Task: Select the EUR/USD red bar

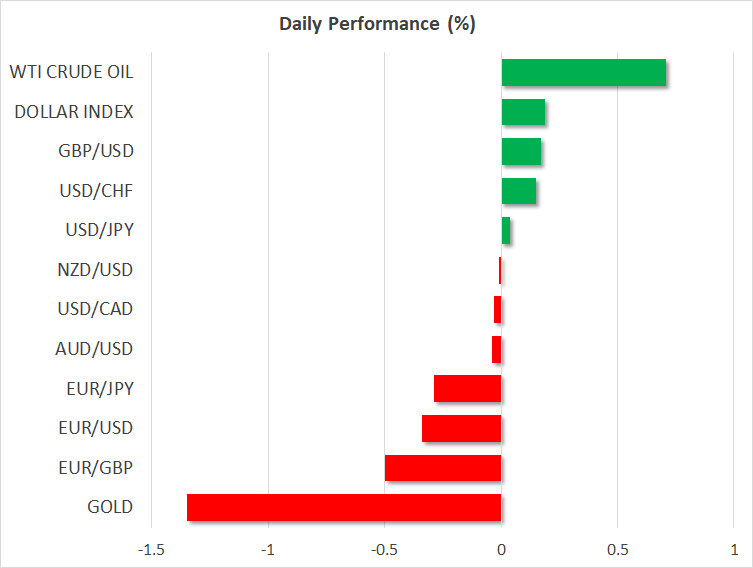Action: coord(461,428)
